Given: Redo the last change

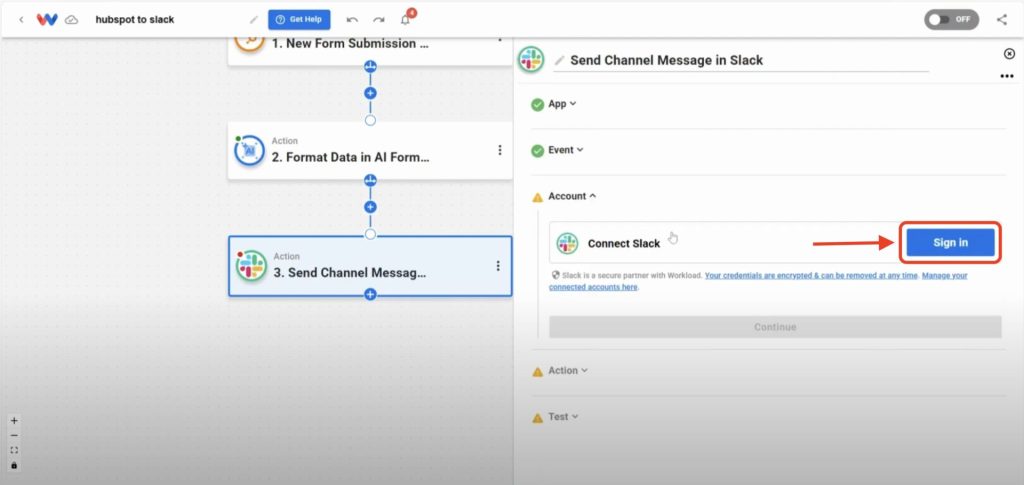Looking at the screenshot, I should pyautogui.click(x=379, y=20).
